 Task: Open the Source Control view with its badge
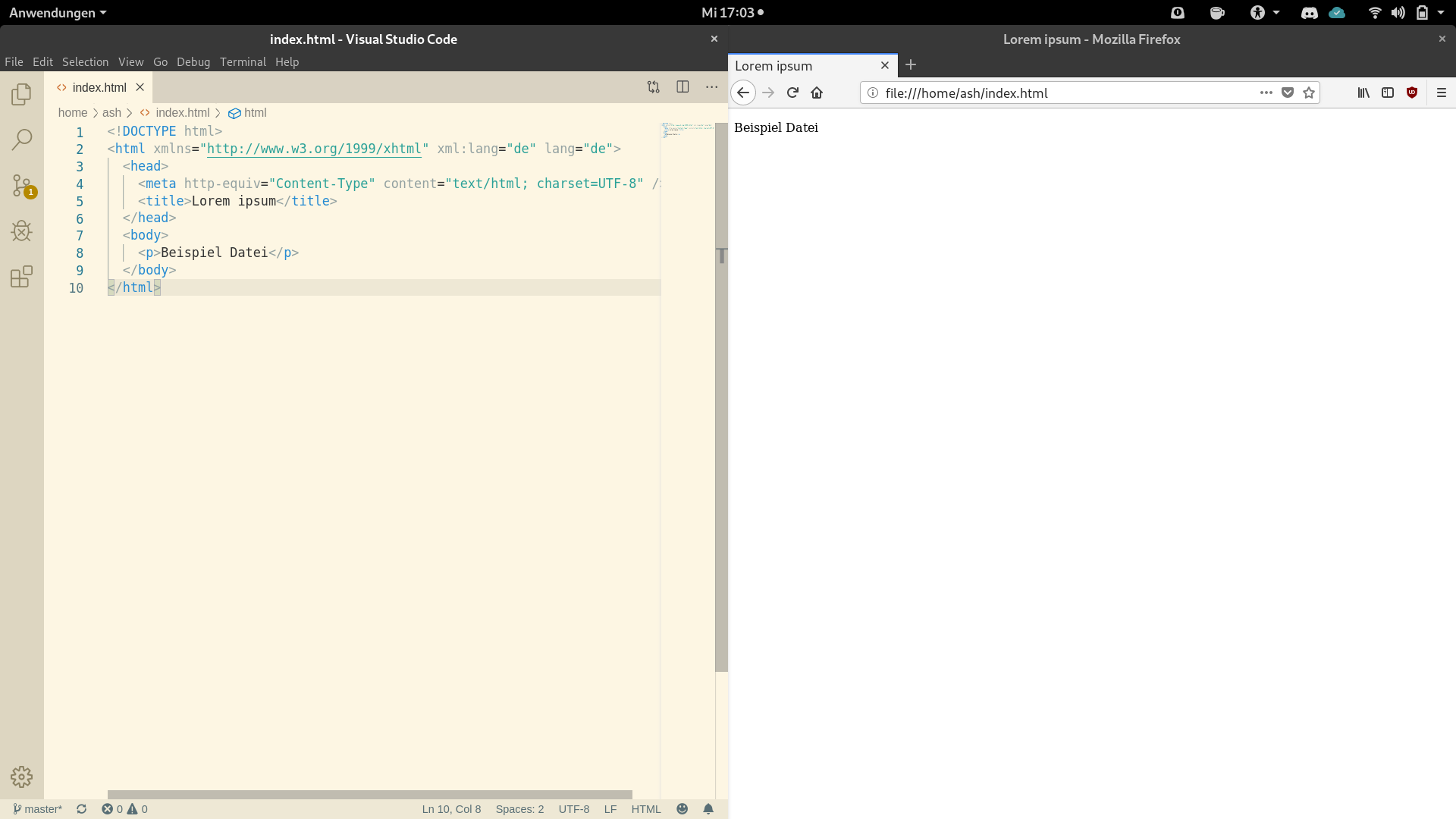point(21,185)
